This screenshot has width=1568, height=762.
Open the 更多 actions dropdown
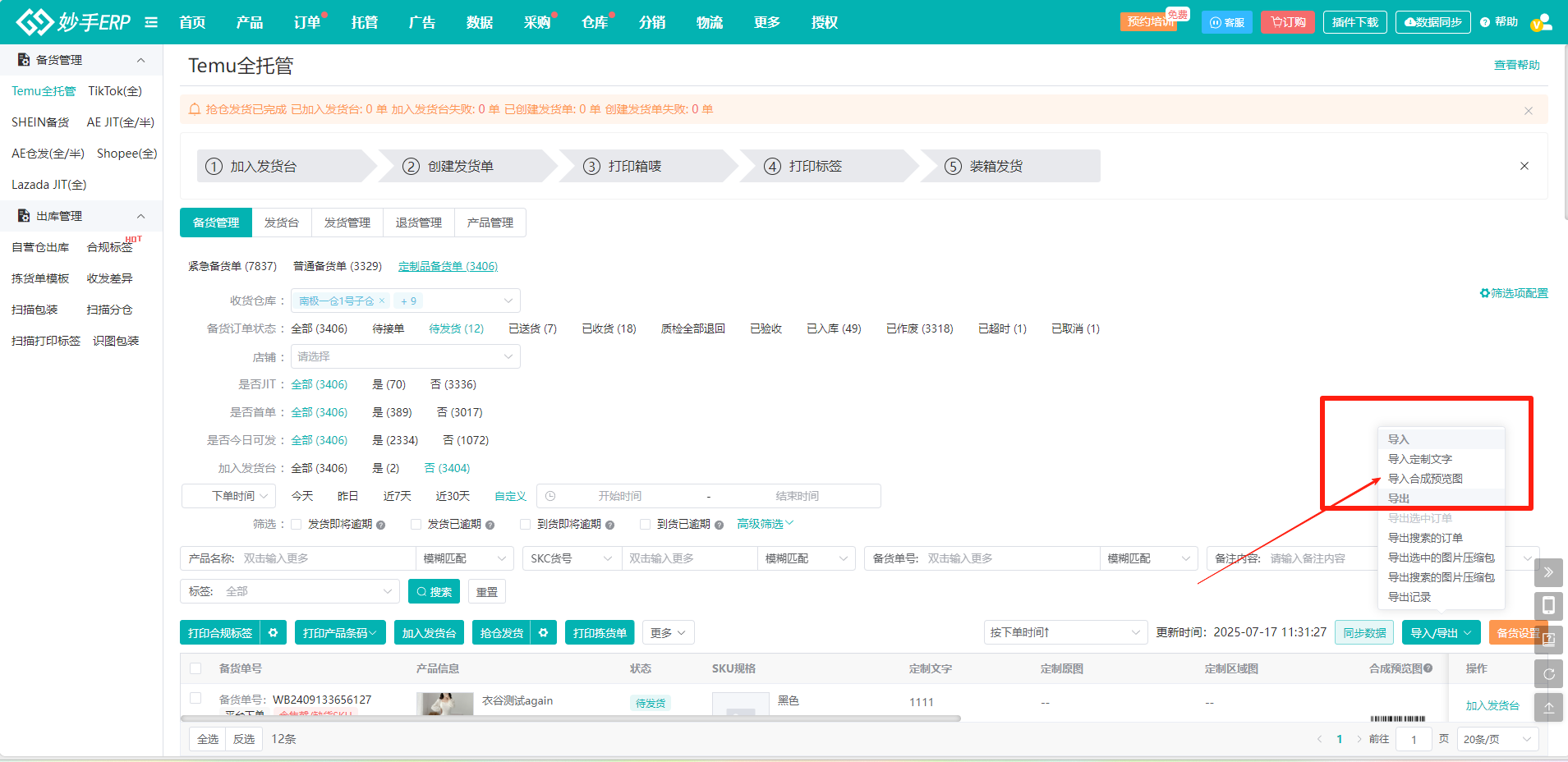click(x=668, y=632)
